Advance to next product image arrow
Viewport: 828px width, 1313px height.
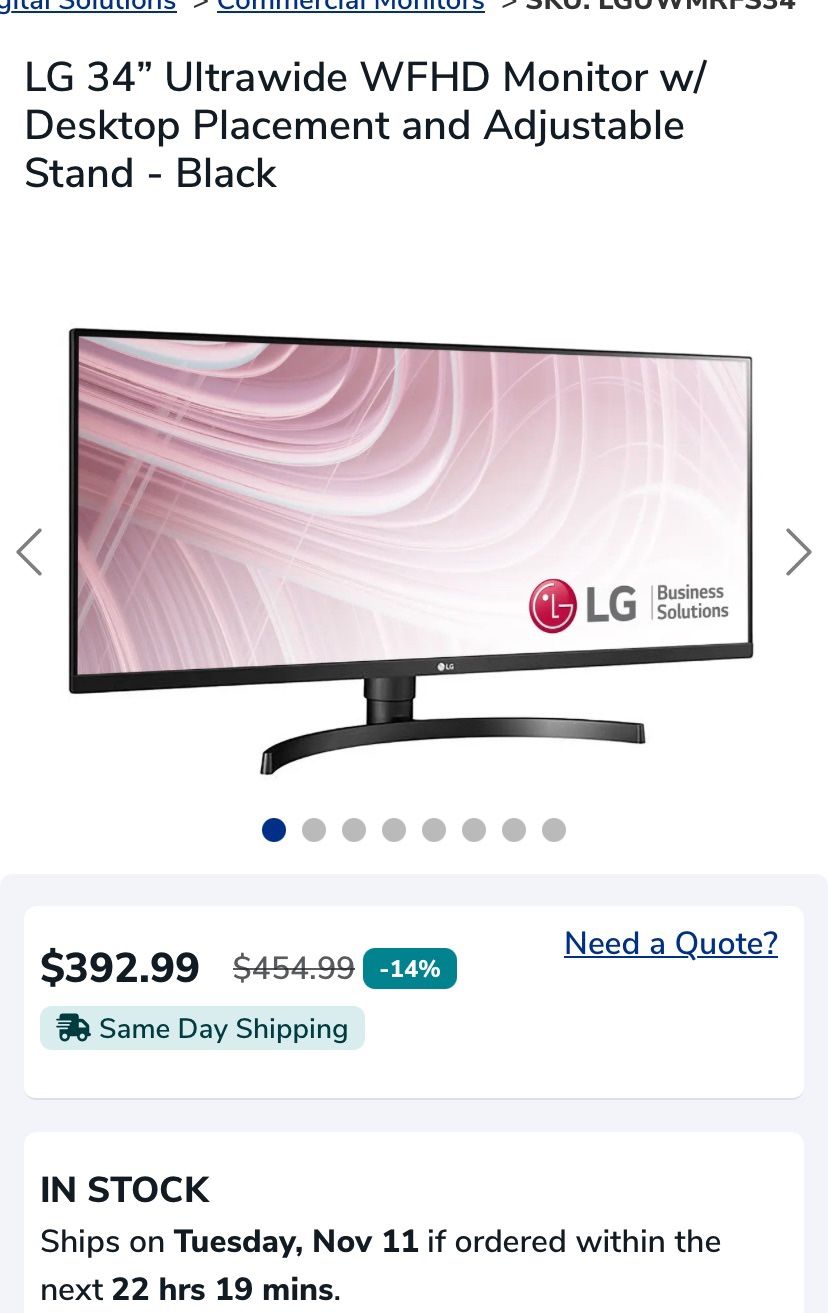point(798,552)
